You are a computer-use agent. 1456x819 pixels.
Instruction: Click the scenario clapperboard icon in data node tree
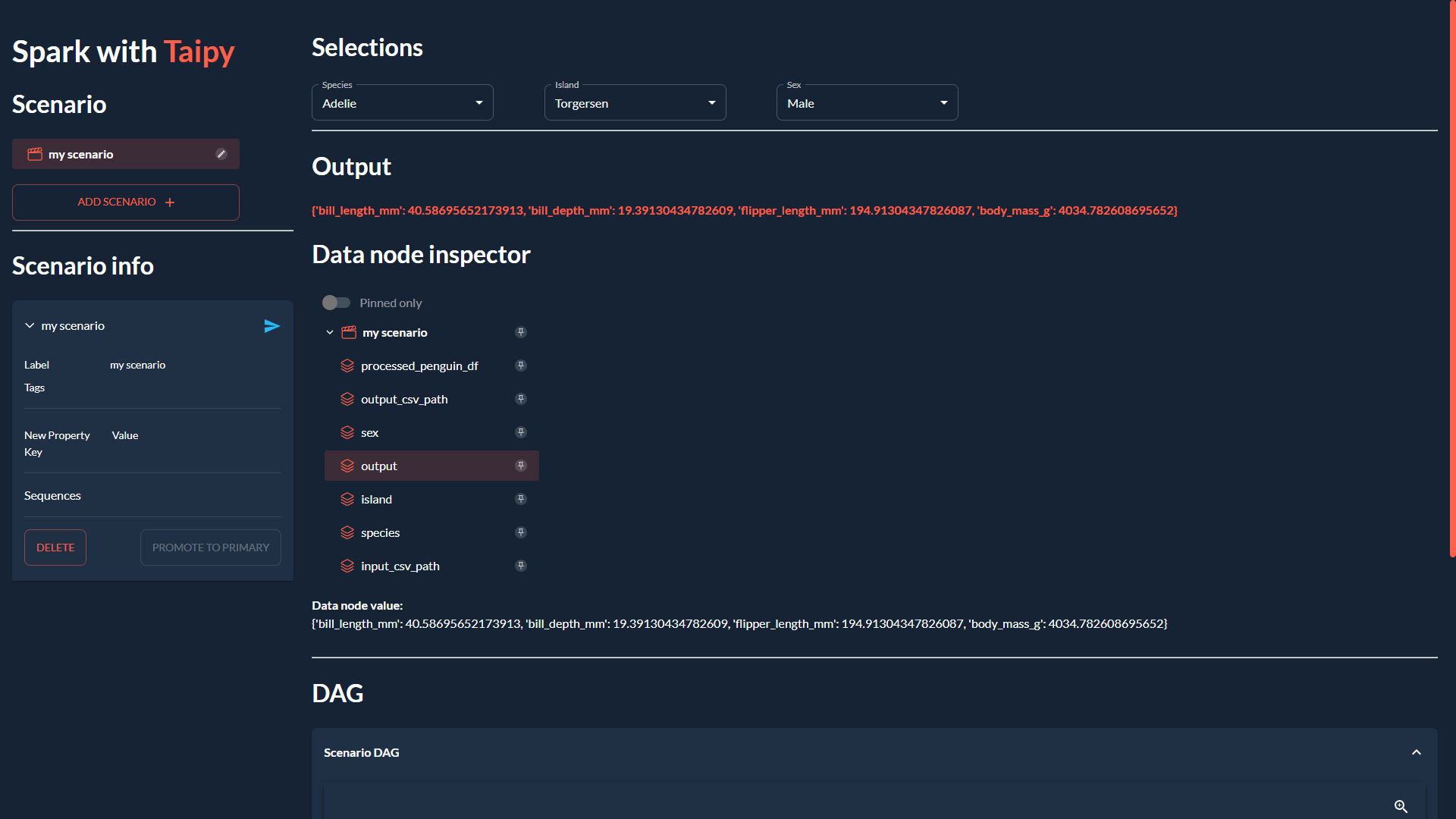click(x=349, y=332)
